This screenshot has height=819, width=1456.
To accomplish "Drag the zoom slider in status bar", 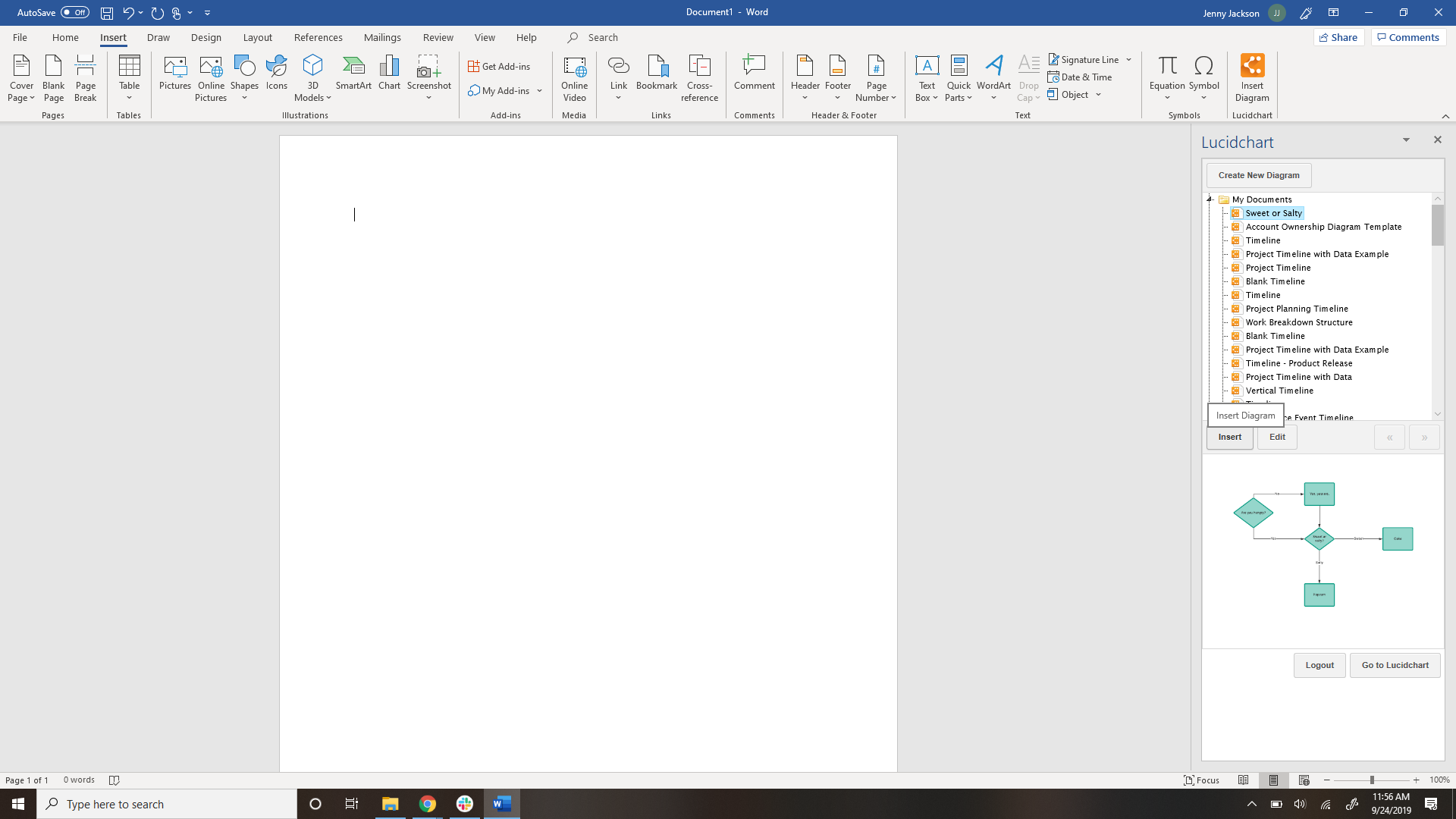I will (1371, 780).
